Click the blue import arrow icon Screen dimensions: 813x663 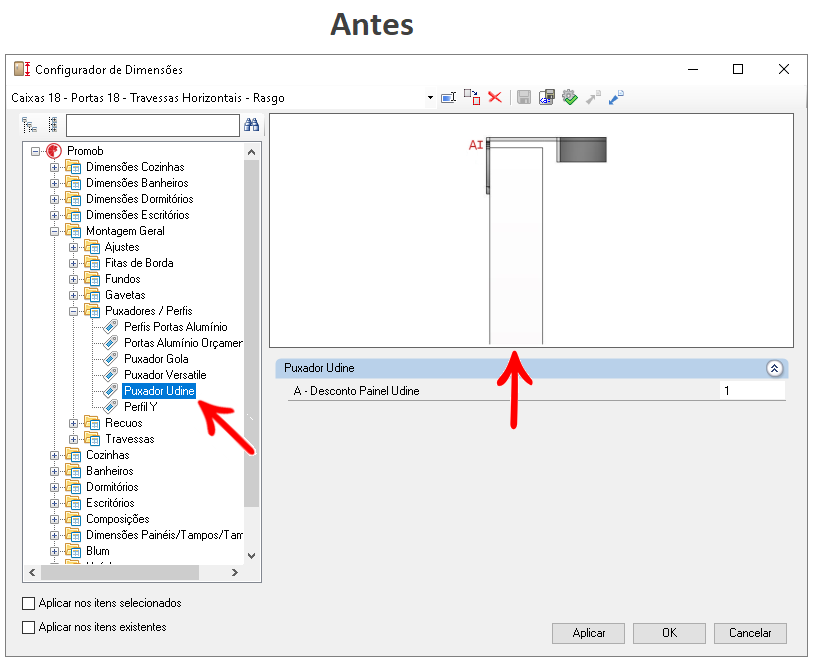(616, 97)
